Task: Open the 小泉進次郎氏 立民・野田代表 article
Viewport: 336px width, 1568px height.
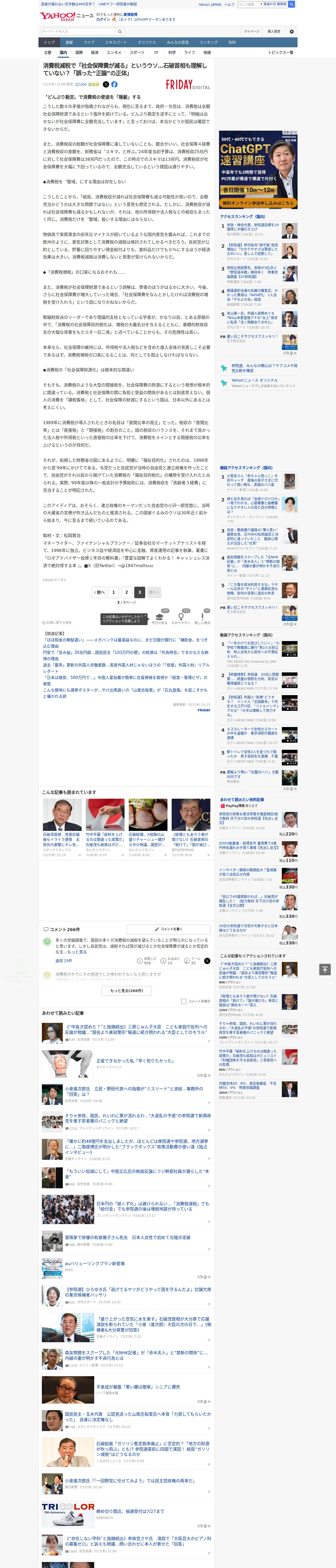Action: pos(134,1091)
